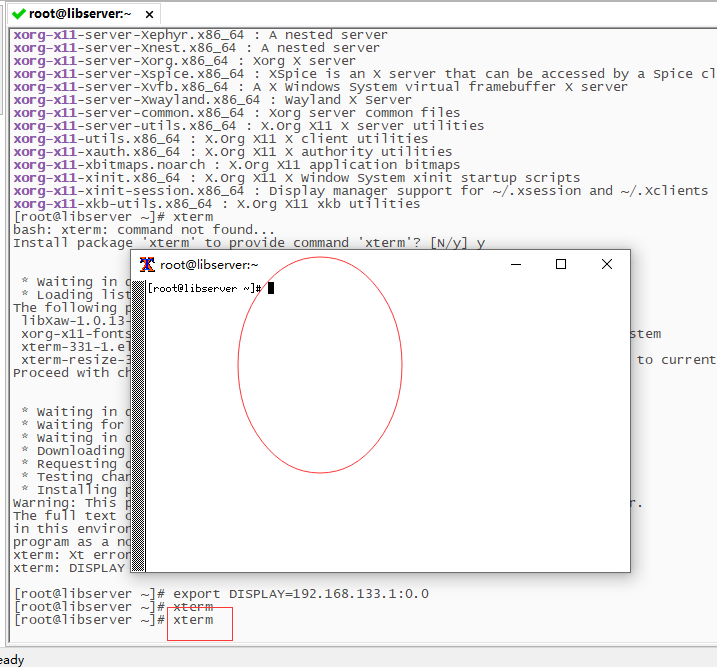Screen dimensions: 717x667
Task: Close the xterm window
Action: point(607,264)
